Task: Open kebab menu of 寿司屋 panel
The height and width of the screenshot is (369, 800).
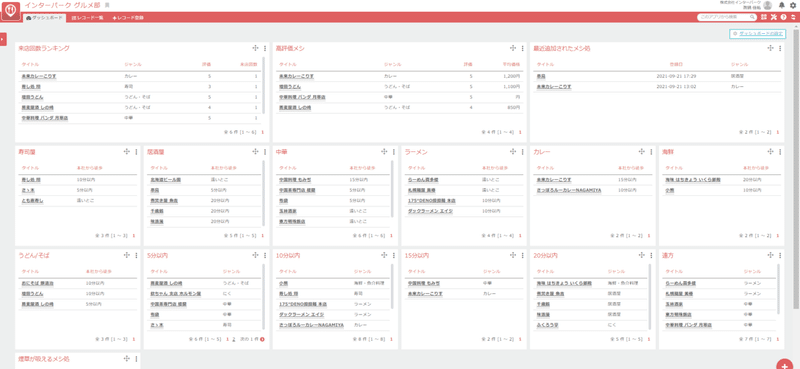Action: click(x=136, y=152)
